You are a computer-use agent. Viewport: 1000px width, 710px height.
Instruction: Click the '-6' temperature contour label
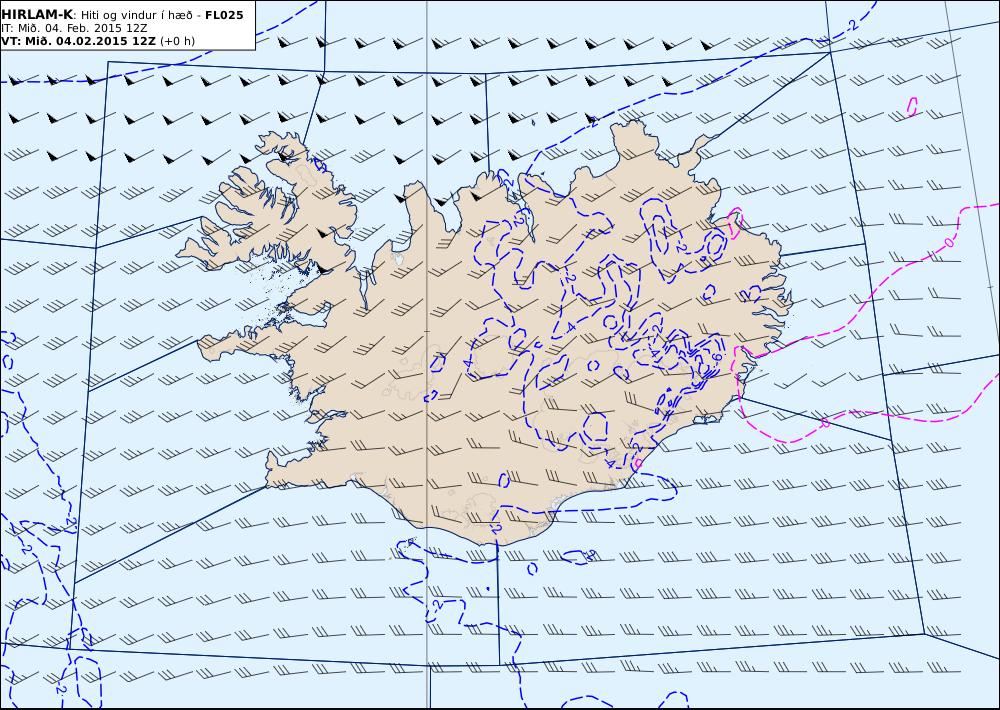715,357
